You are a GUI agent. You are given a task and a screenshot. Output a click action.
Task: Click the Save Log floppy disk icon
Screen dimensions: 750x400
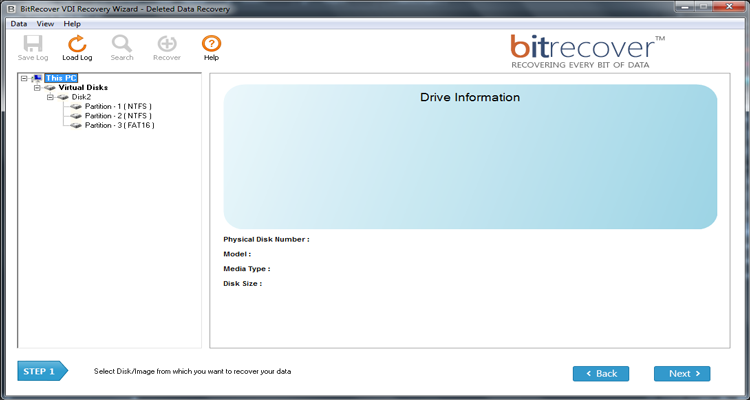click(33, 43)
